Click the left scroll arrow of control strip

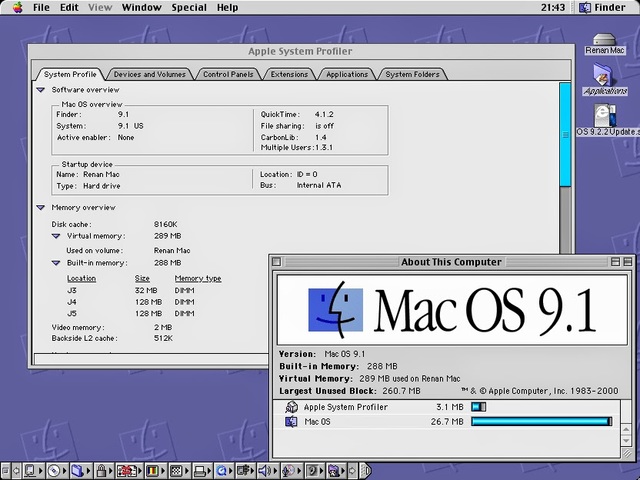(x=16, y=471)
